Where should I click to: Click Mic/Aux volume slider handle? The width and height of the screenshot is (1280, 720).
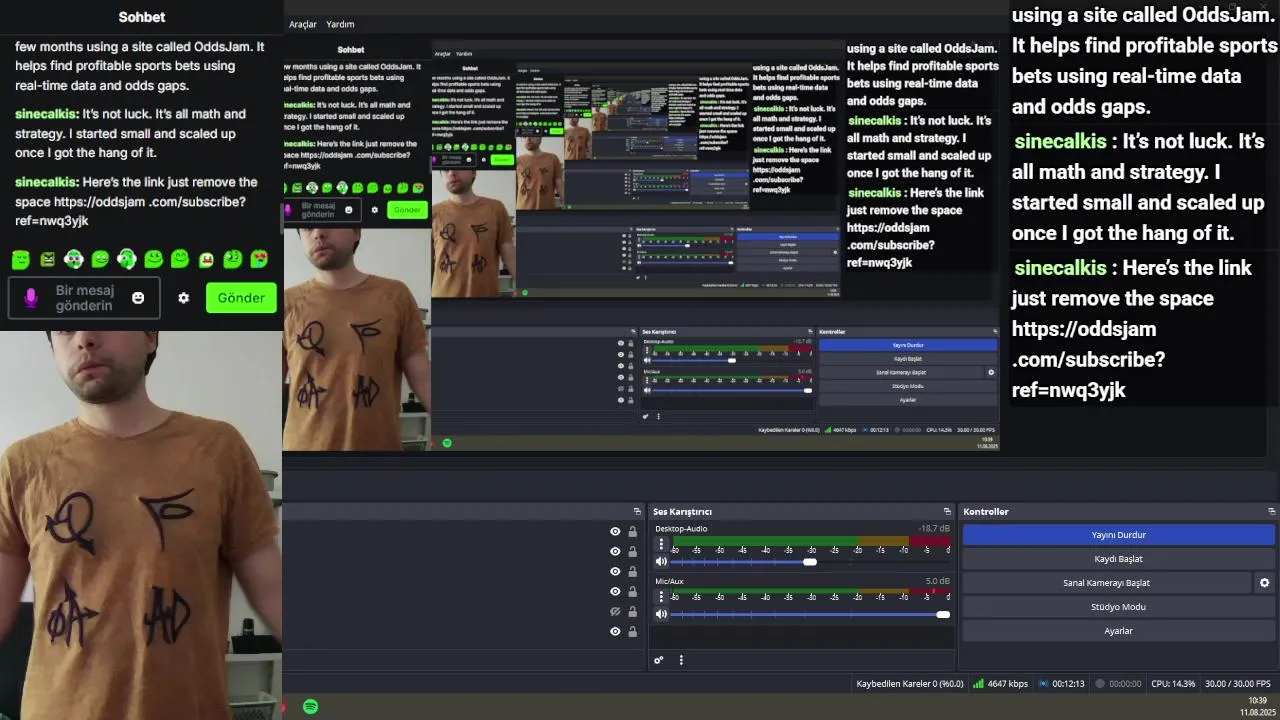click(943, 614)
